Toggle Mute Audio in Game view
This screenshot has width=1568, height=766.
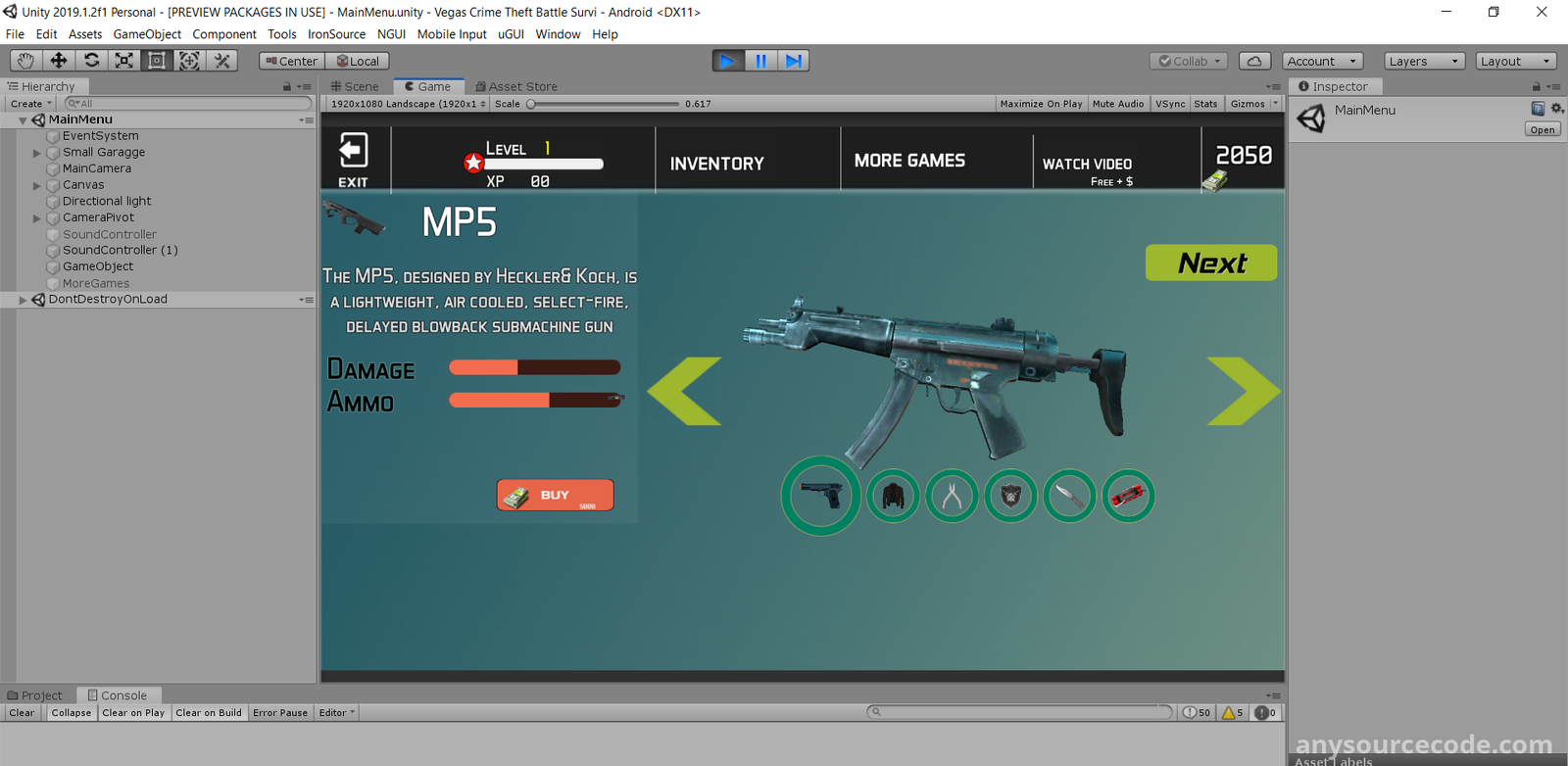click(1117, 104)
